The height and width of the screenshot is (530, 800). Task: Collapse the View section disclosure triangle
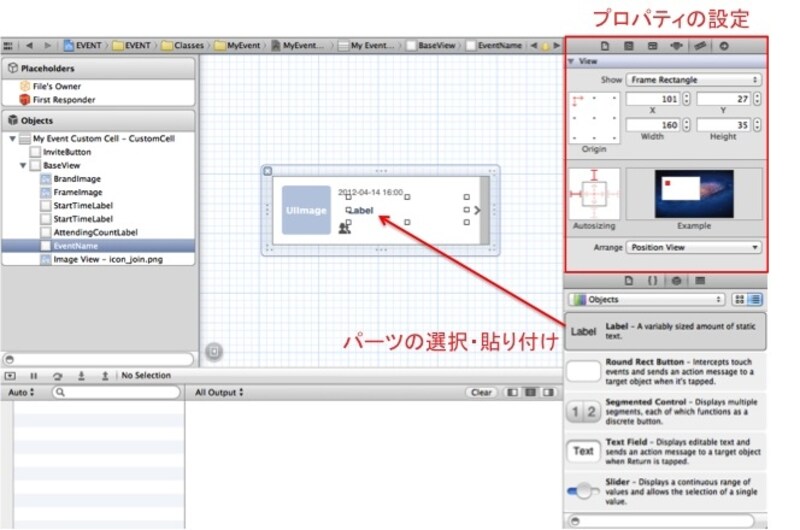[x=571, y=62]
